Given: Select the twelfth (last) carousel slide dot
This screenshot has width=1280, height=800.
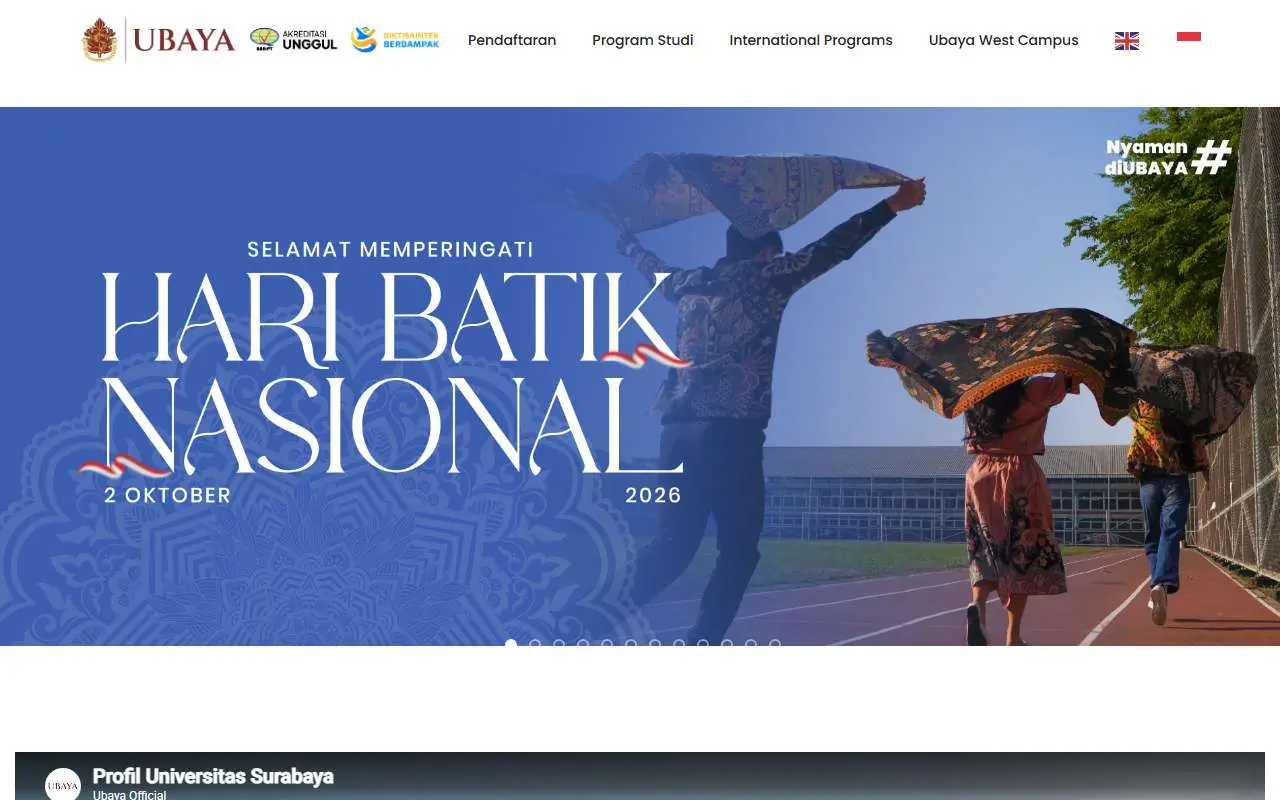Looking at the screenshot, I should pos(775,644).
